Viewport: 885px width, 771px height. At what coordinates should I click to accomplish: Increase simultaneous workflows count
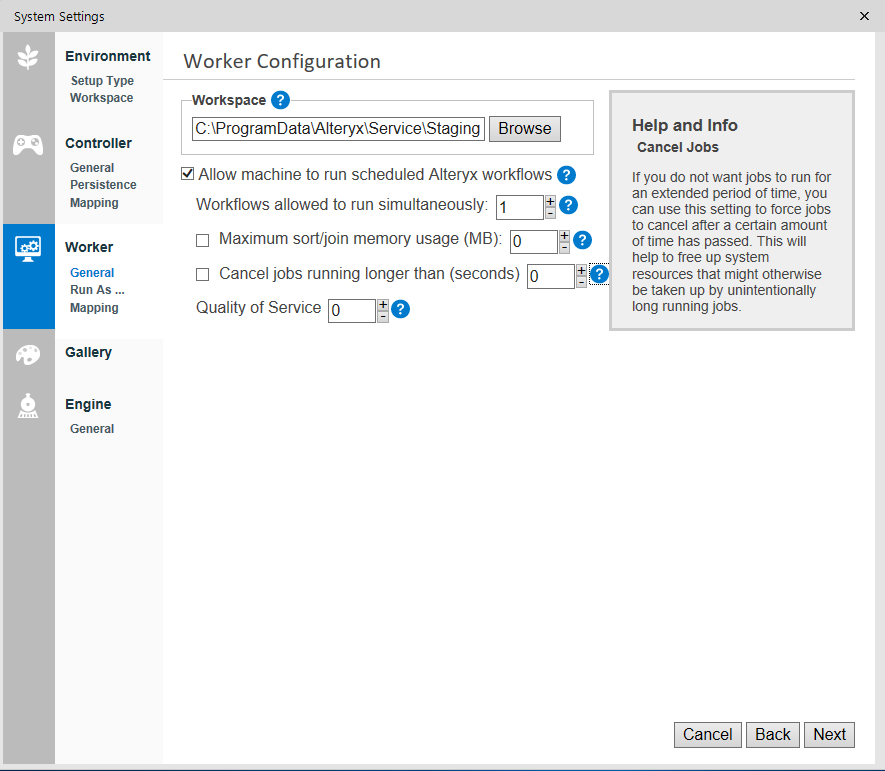point(550,201)
